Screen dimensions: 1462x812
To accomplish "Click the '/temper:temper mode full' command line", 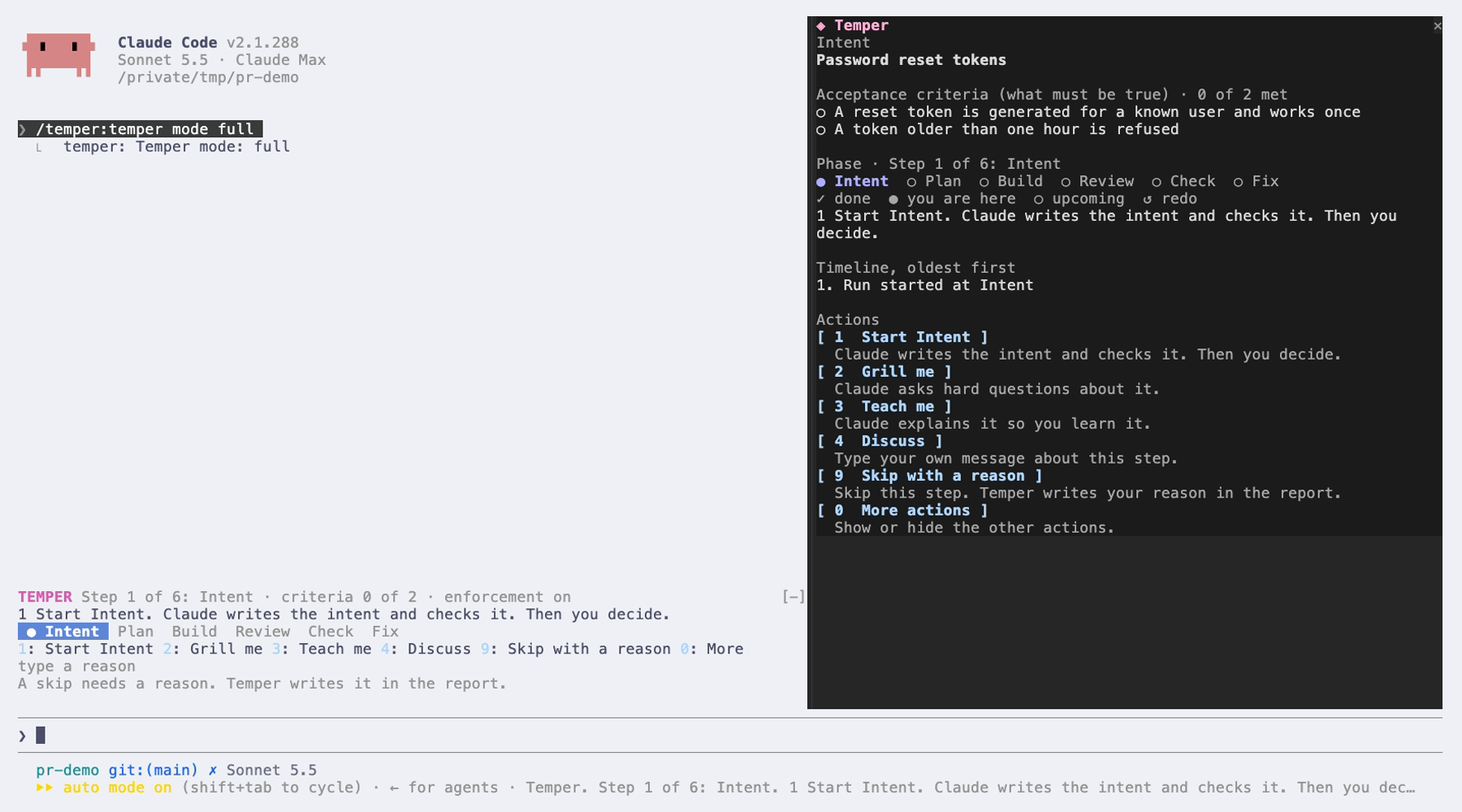I will pos(140,129).
